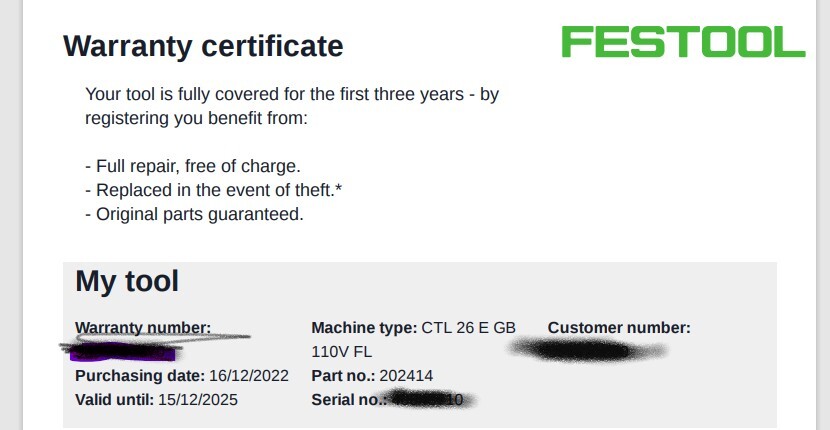This screenshot has height=430, width=830.
Task: Click the redacted warranty number value
Action: click(120, 351)
